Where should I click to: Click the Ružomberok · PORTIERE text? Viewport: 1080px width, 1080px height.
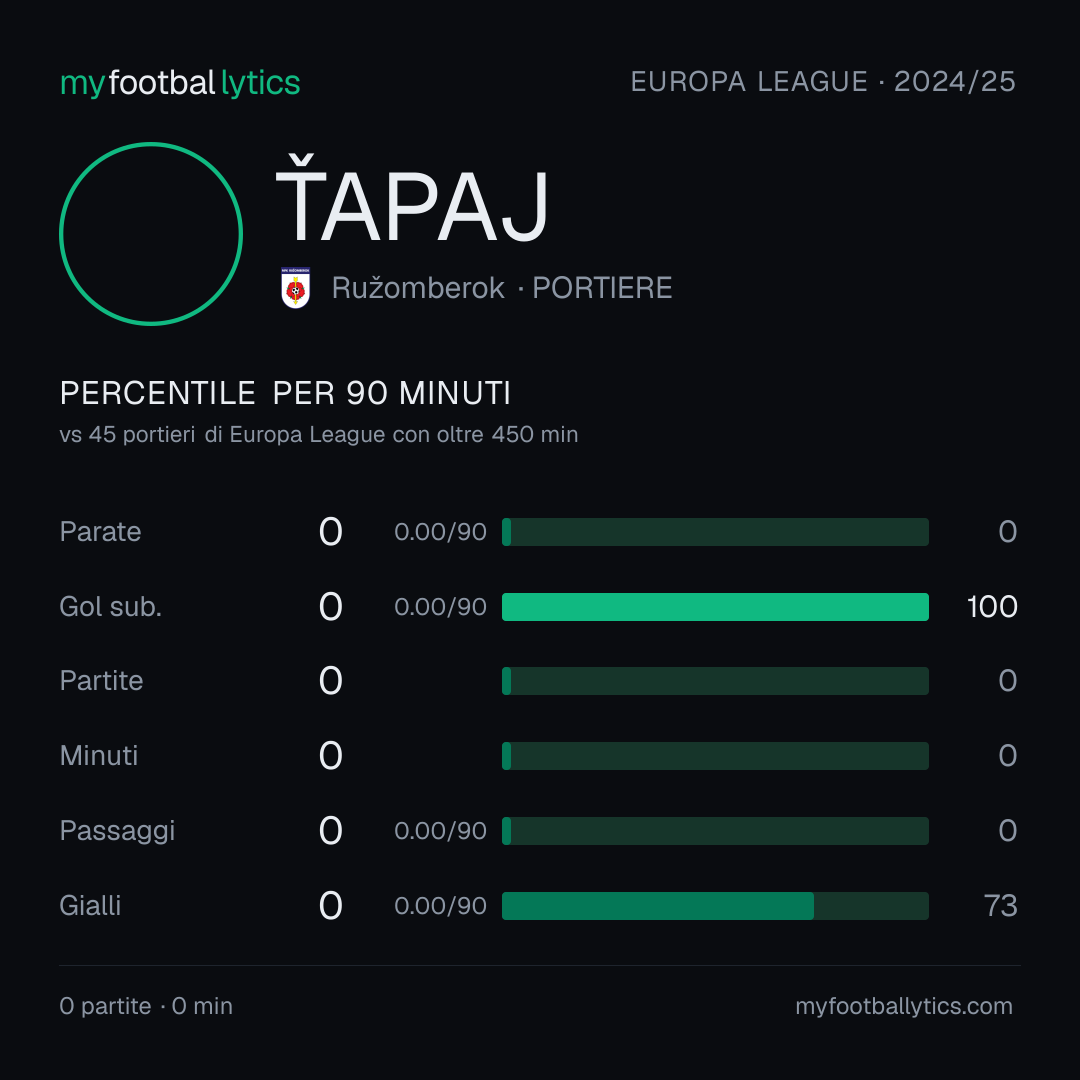(x=501, y=288)
